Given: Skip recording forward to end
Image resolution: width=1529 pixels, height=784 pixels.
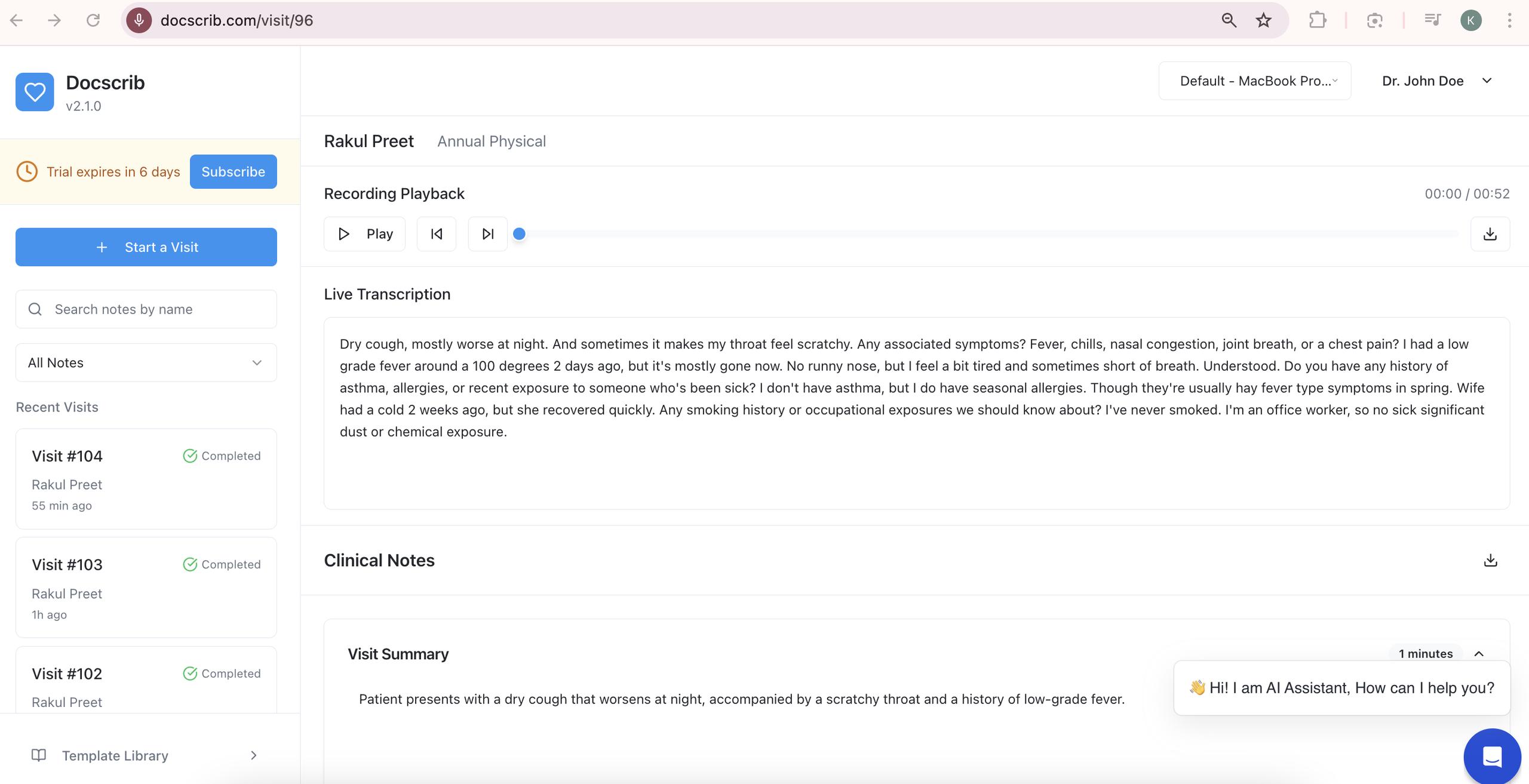Looking at the screenshot, I should pyautogui.click(x=487, y=234).
